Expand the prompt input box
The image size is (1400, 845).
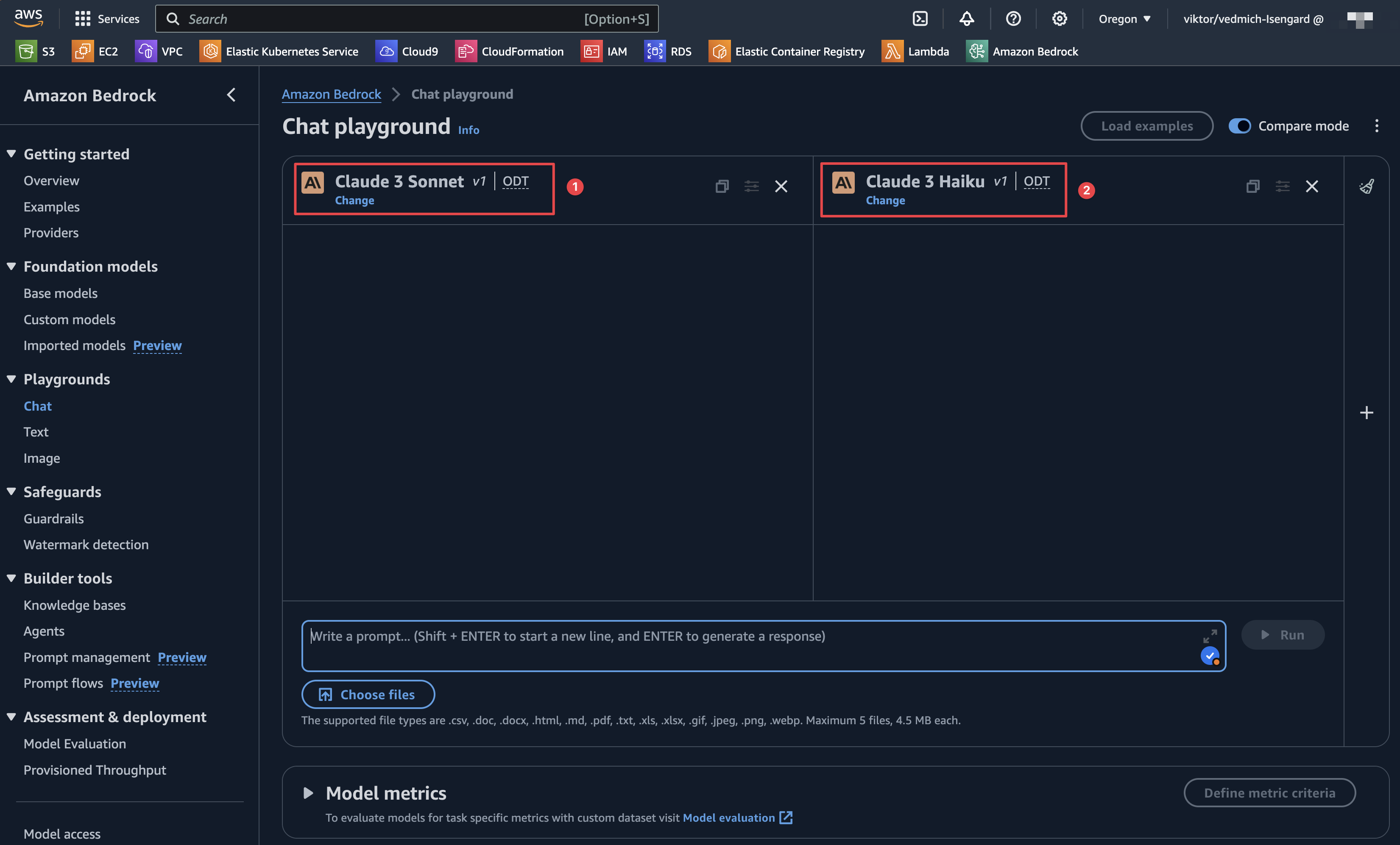(x=1210, y=636)
